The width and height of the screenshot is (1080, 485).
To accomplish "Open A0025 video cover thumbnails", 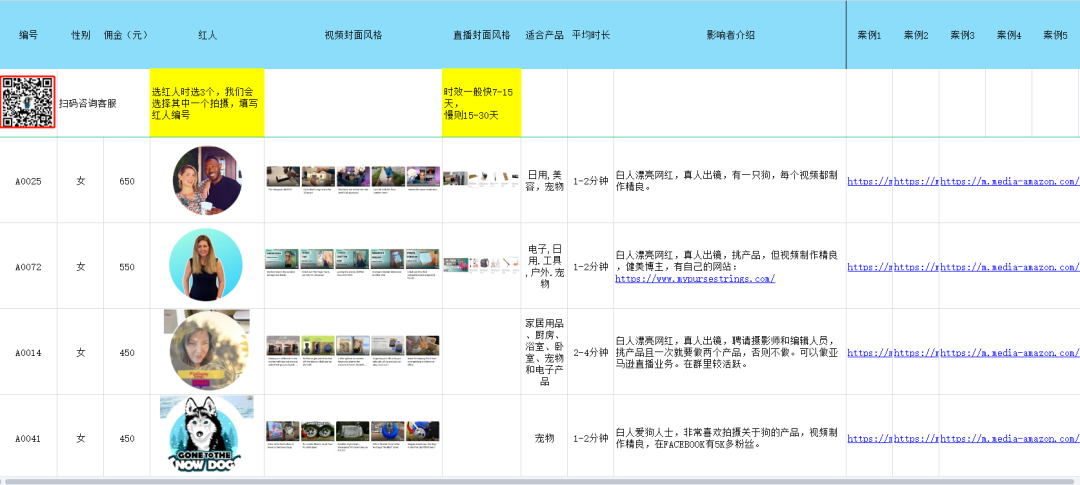I will 353,178.
